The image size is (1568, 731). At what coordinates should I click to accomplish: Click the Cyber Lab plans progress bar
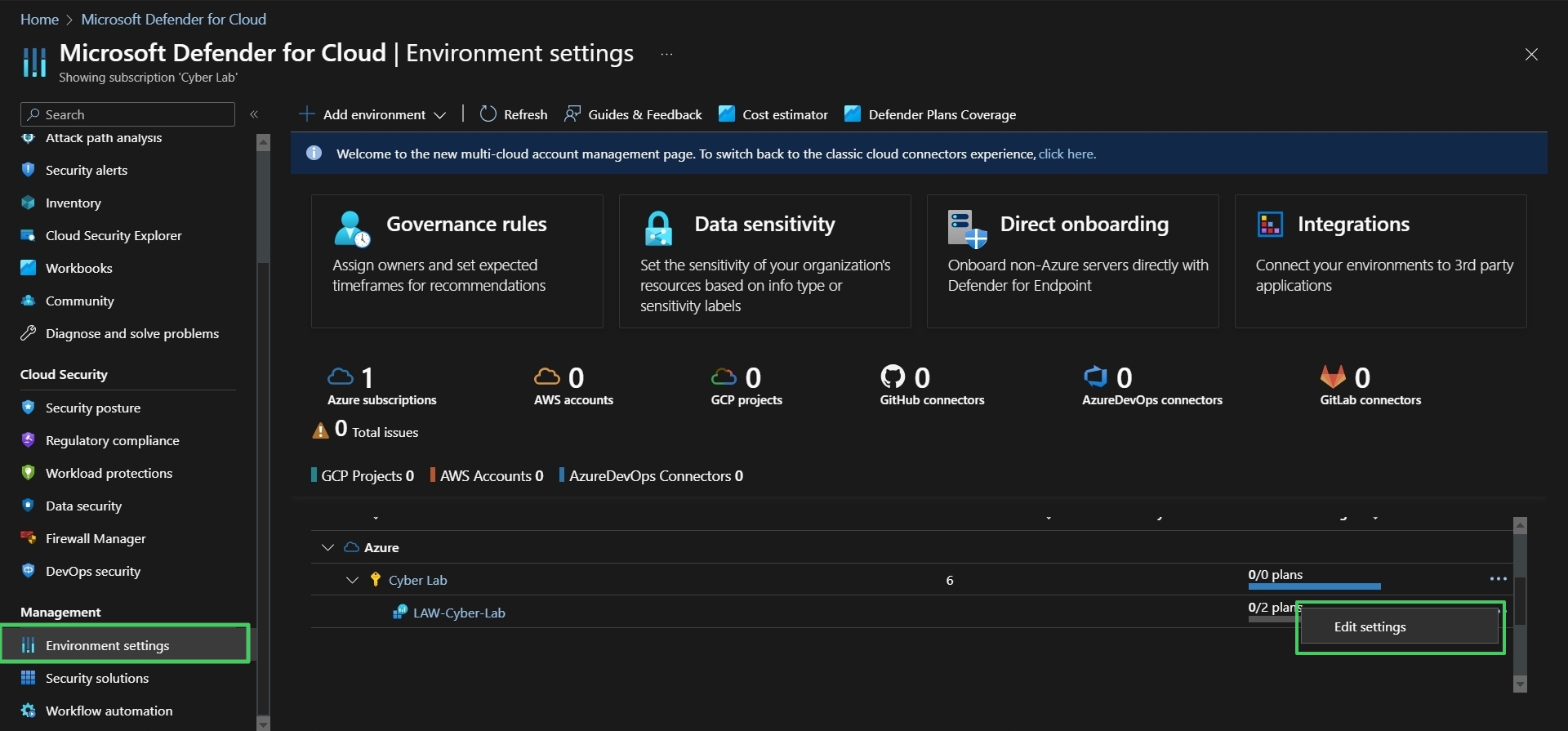coord(1314,586)
